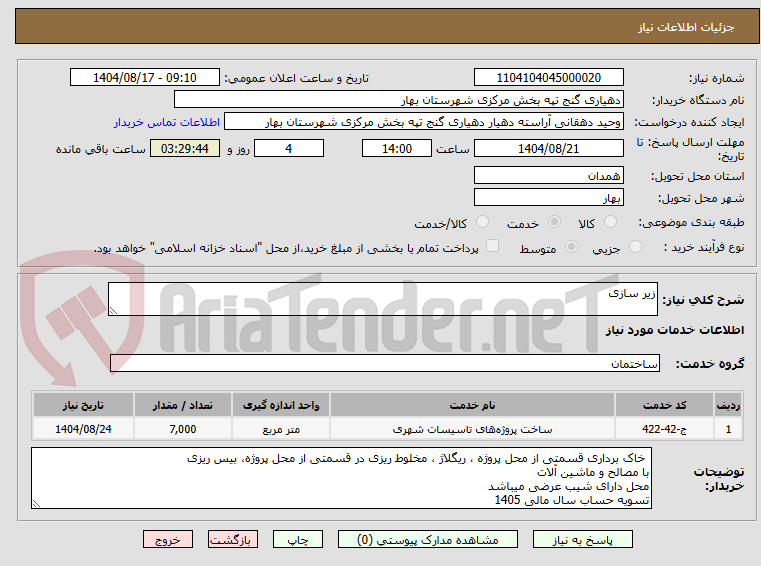Click the تاریخ نیاز column header
This screenshot has width=761, height=566.
[83, 405]
